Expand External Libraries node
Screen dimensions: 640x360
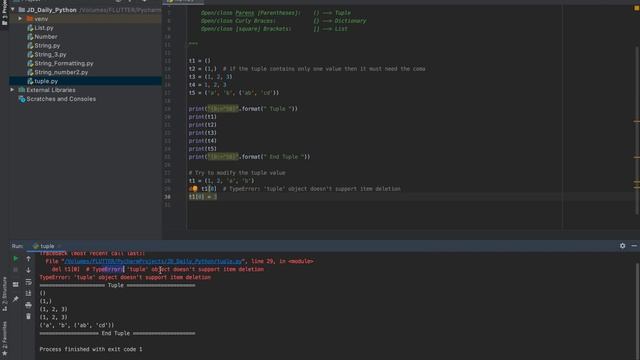coord(13,90)
